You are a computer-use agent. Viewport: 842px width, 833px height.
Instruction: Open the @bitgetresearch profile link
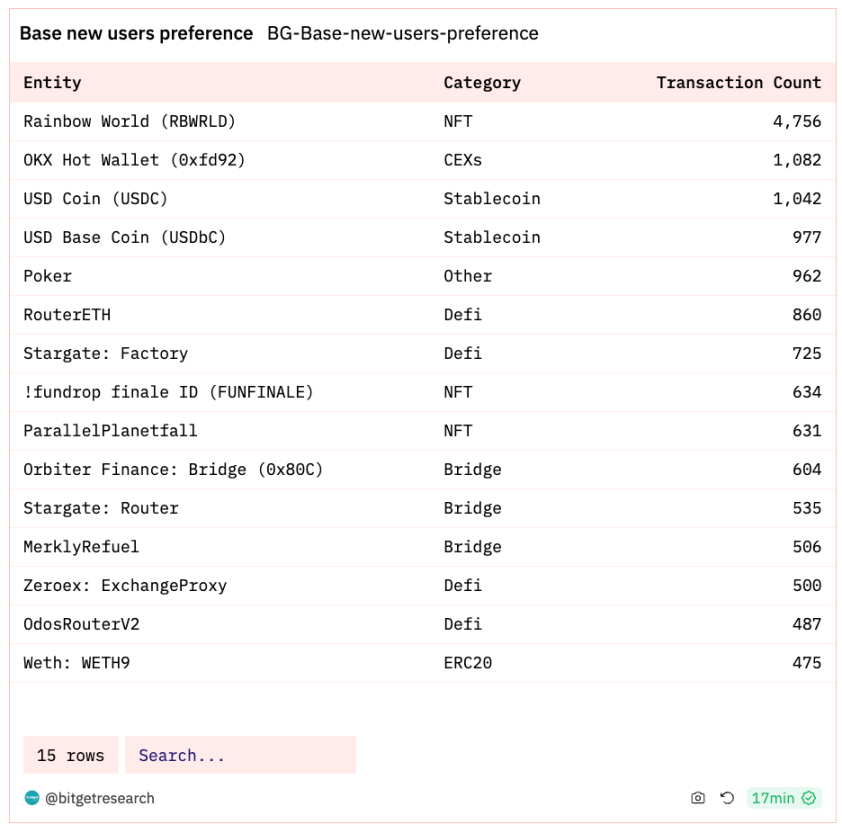point(100,798)
